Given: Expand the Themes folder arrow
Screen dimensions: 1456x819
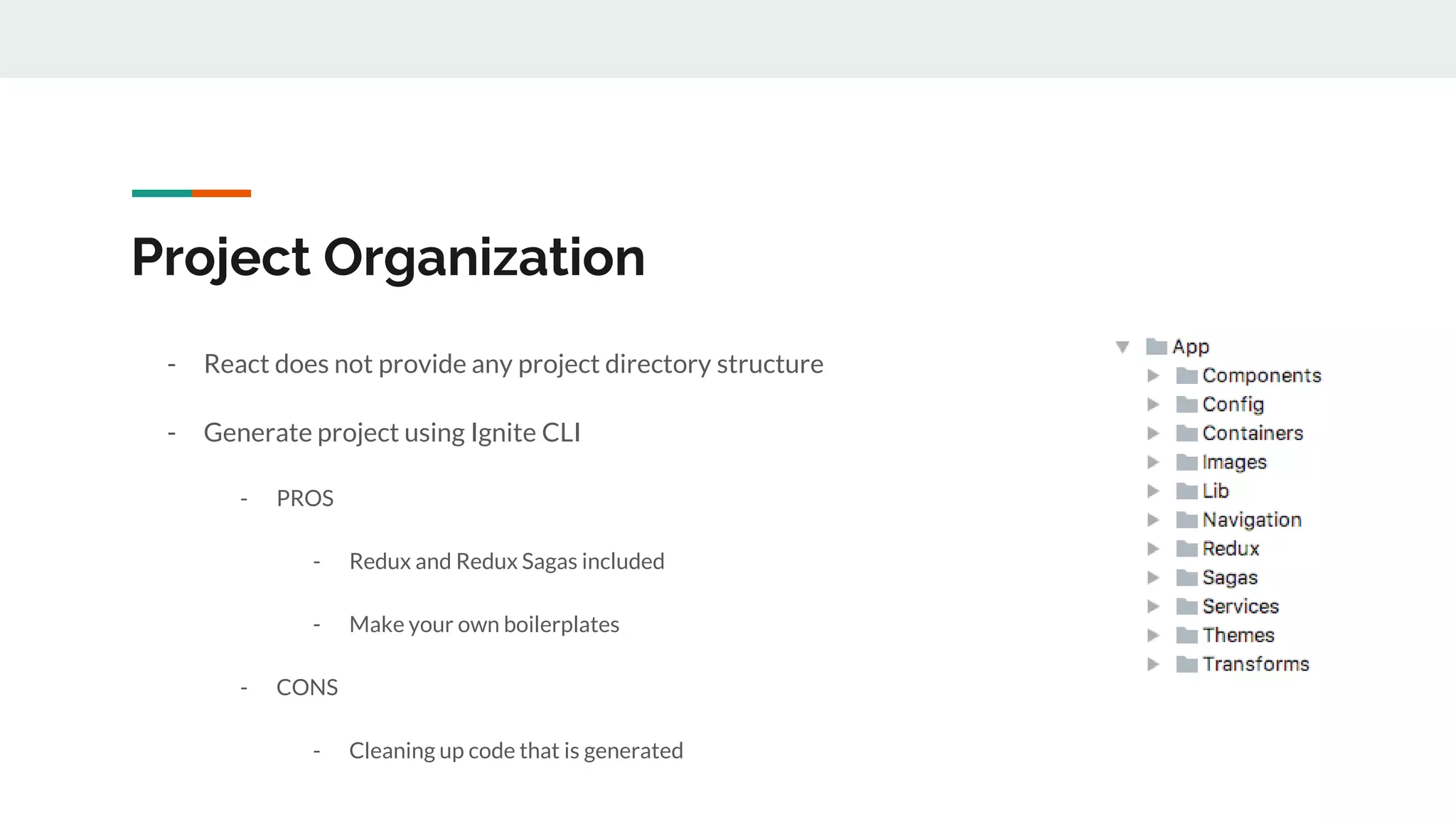Looking at the screenshot, I should [1153, 635].
